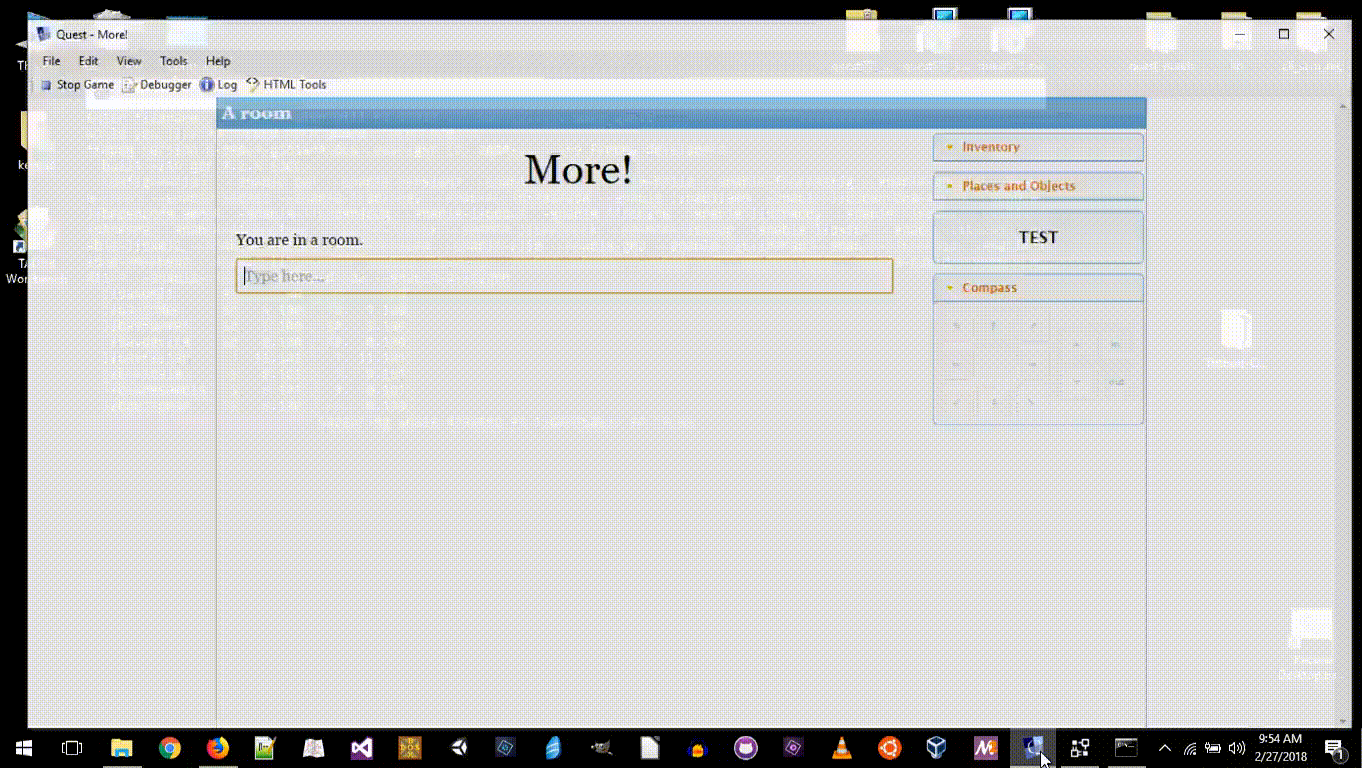
Task: Click the compass northwest arrow button
Action: tap(956, 326)
